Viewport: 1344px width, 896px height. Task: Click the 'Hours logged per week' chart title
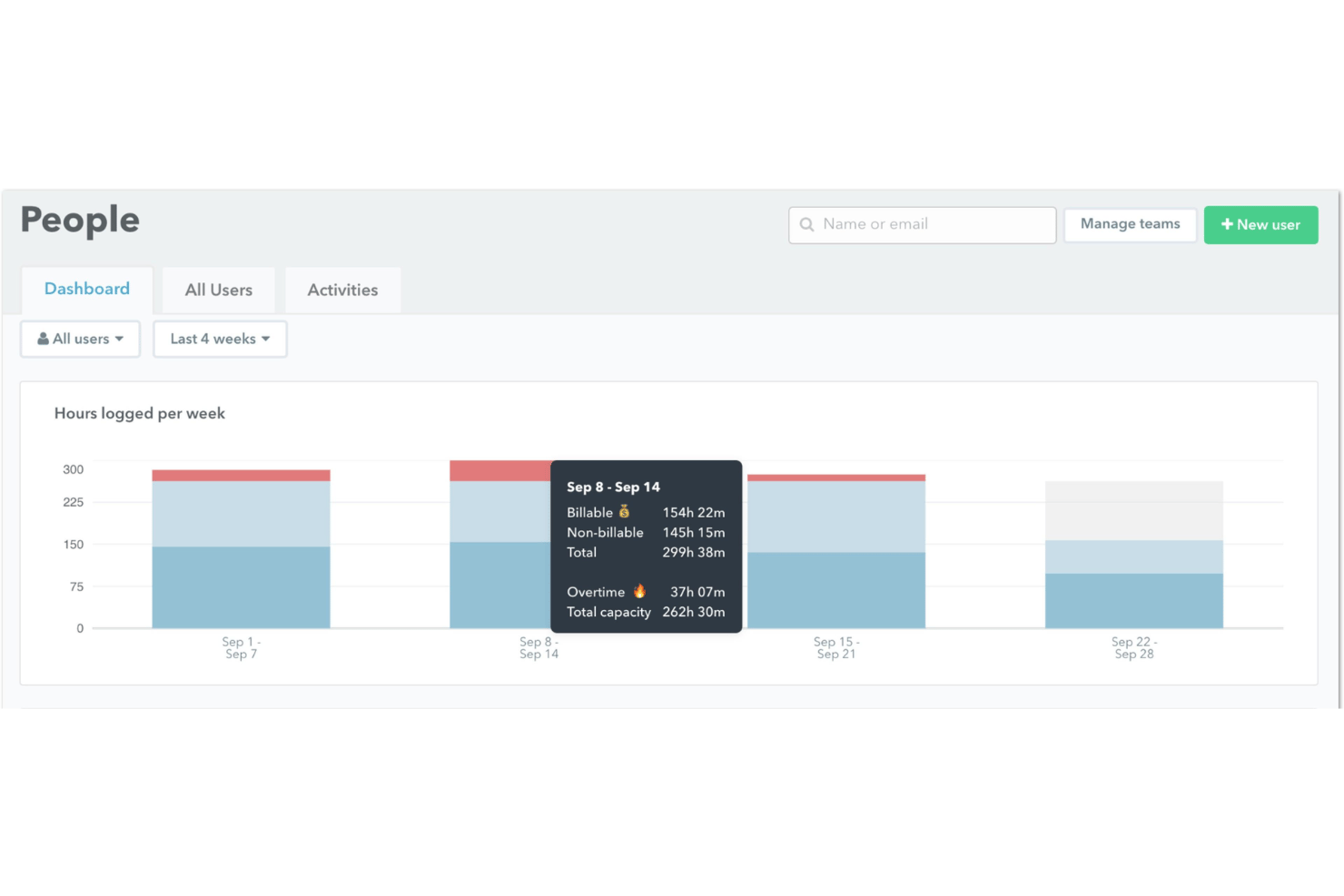point(140,413)
